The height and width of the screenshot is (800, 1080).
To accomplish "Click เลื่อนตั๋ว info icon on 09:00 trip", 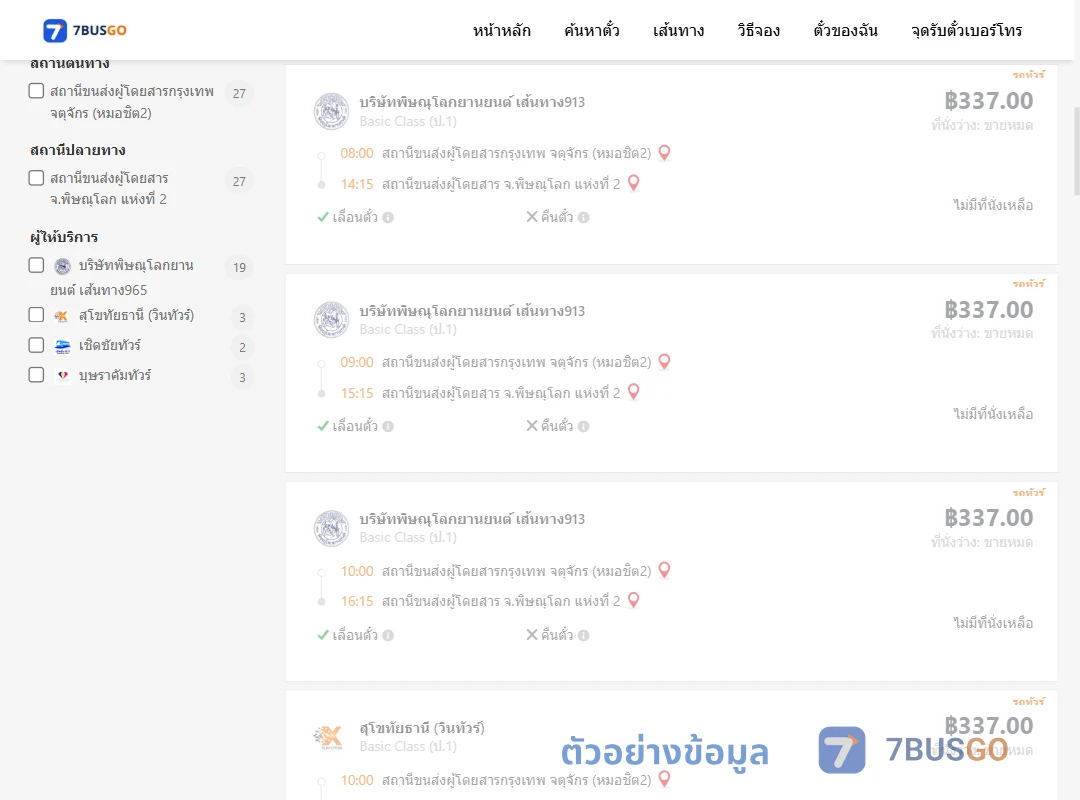I will coord(388,427).
